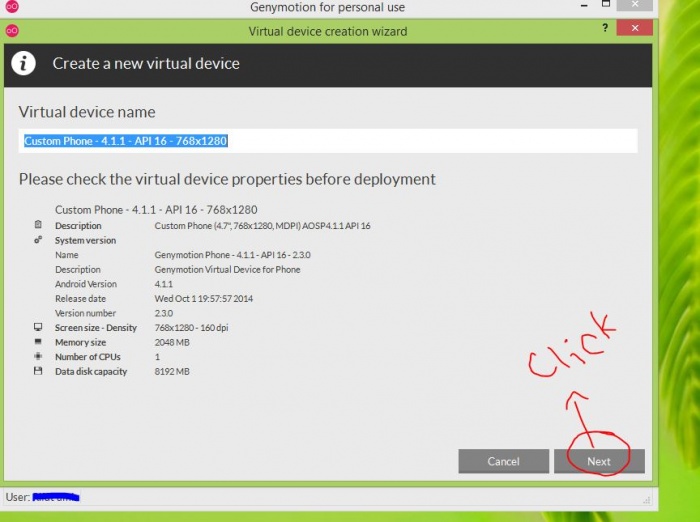Click 'Please check the virtual device properties' text
Image resolution: width=700 pixels, height=522 pixels.
coord(227,179)
